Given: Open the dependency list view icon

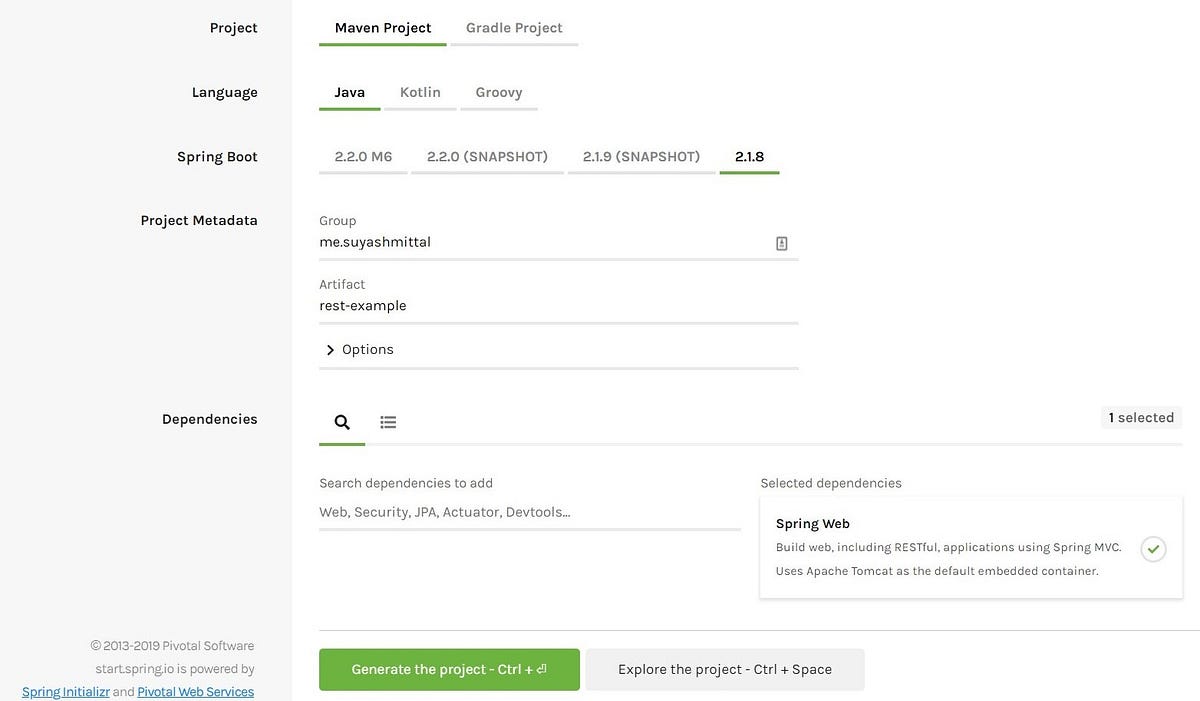Looking at the screenshot, I should click(388, 421).
